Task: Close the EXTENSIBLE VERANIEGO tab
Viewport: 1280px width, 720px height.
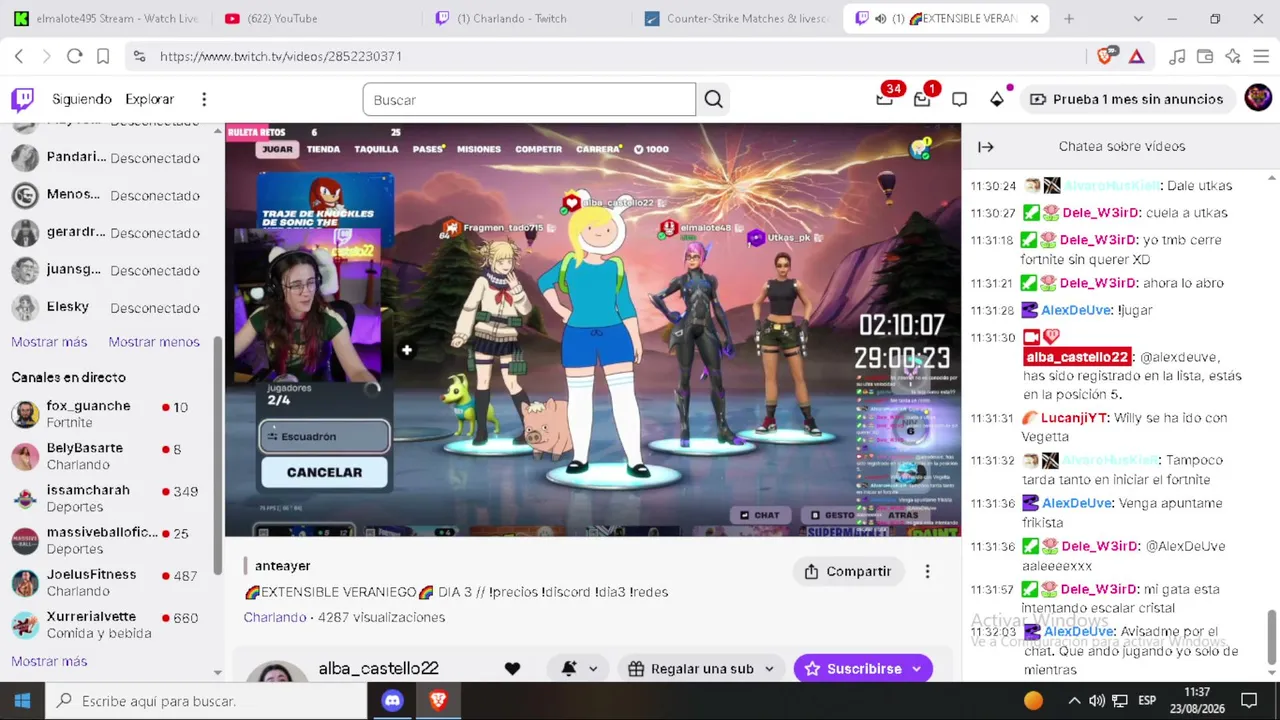Action: (x=1034, y=19)
